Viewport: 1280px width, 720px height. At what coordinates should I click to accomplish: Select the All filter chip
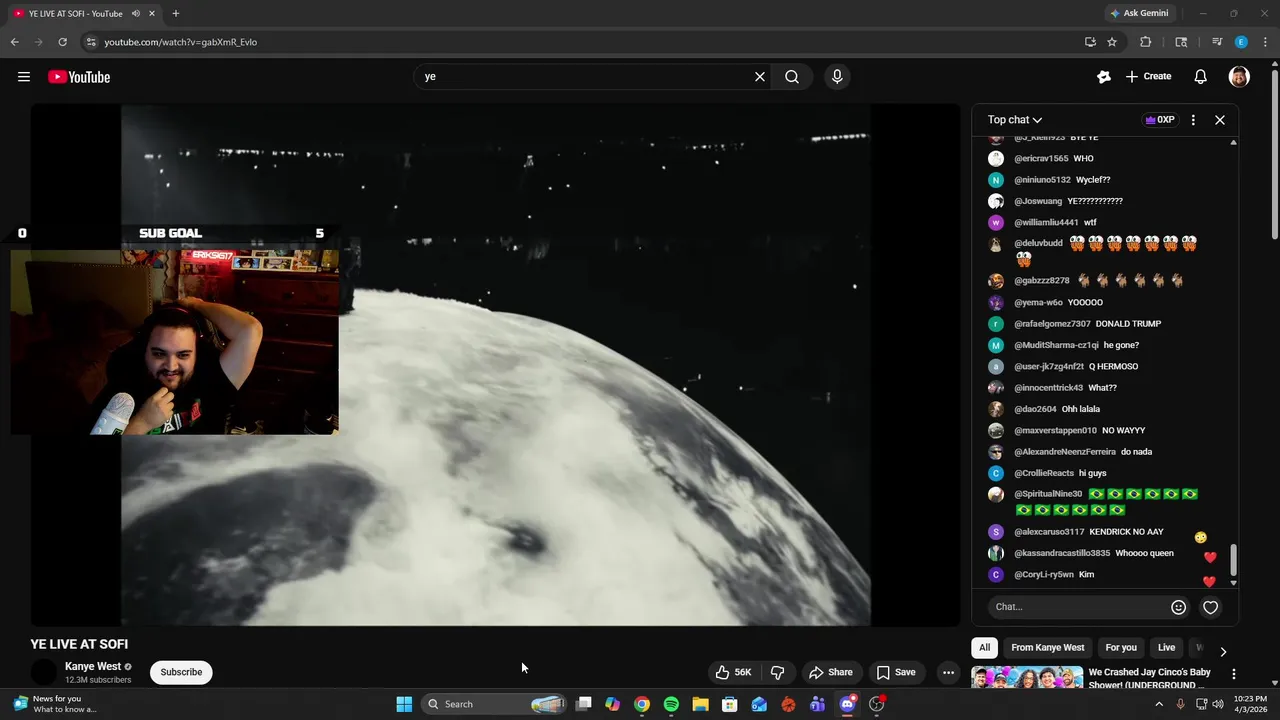tap(985, 647)
